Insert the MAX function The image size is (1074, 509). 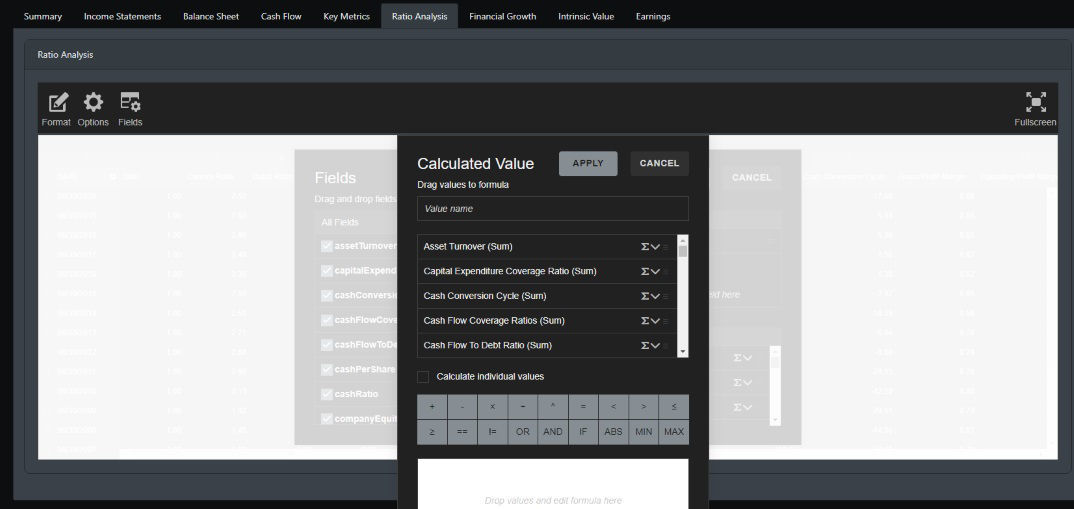coord(674,432)
